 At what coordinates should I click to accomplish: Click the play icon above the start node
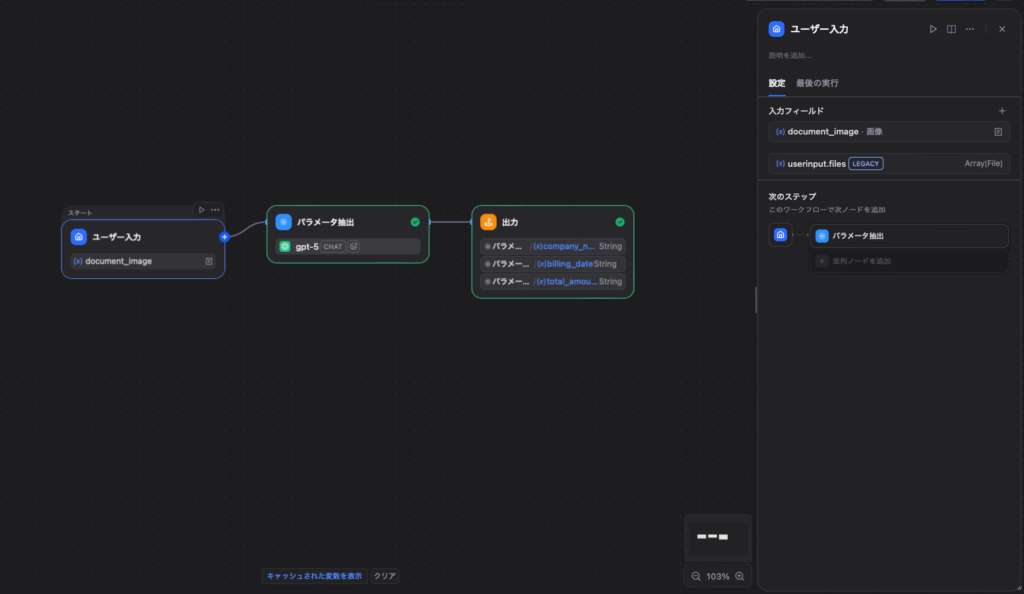pyautogui.click(x=202, y=210)
